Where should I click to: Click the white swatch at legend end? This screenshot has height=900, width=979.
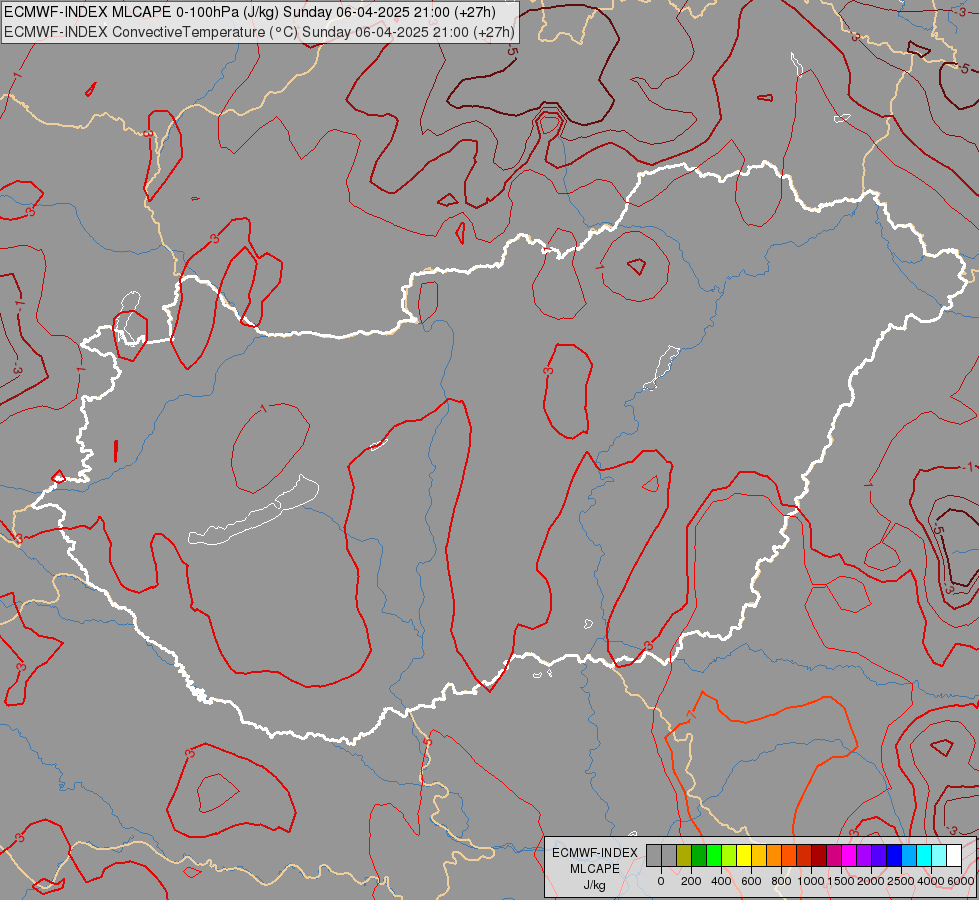tap(955, 855)
